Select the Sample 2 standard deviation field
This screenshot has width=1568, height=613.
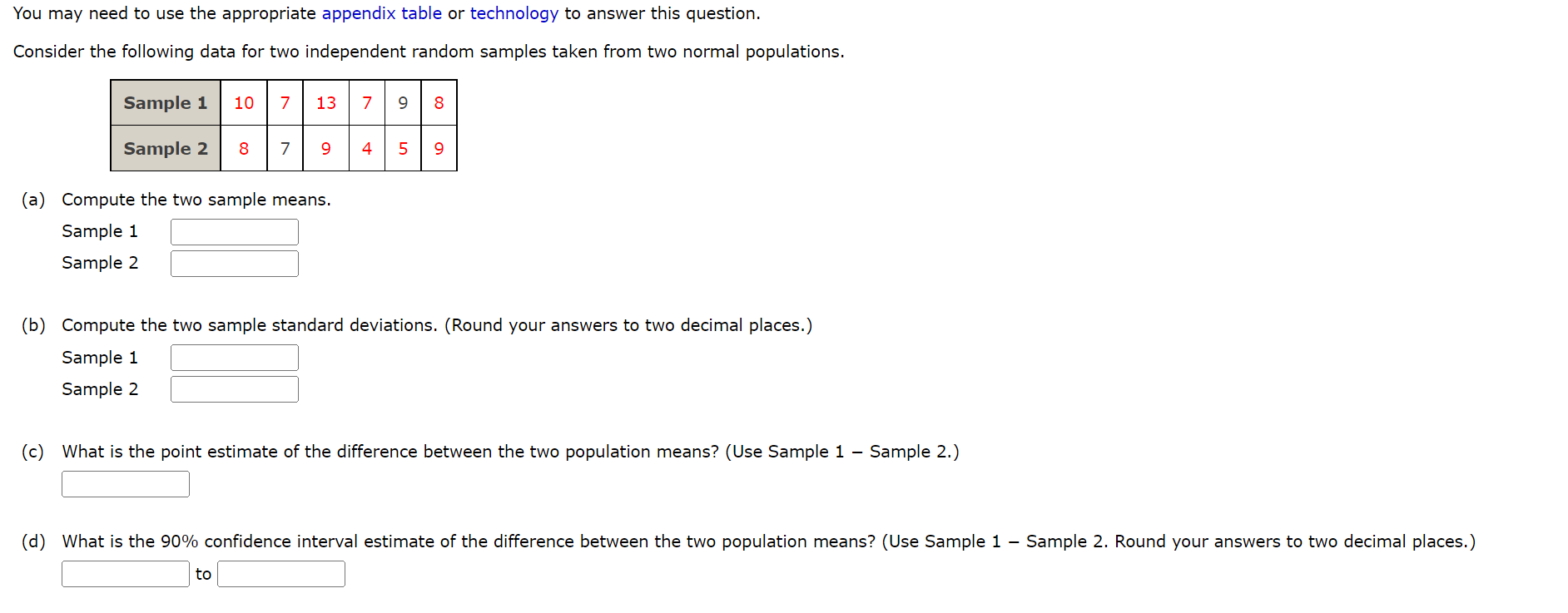point(234,388)
